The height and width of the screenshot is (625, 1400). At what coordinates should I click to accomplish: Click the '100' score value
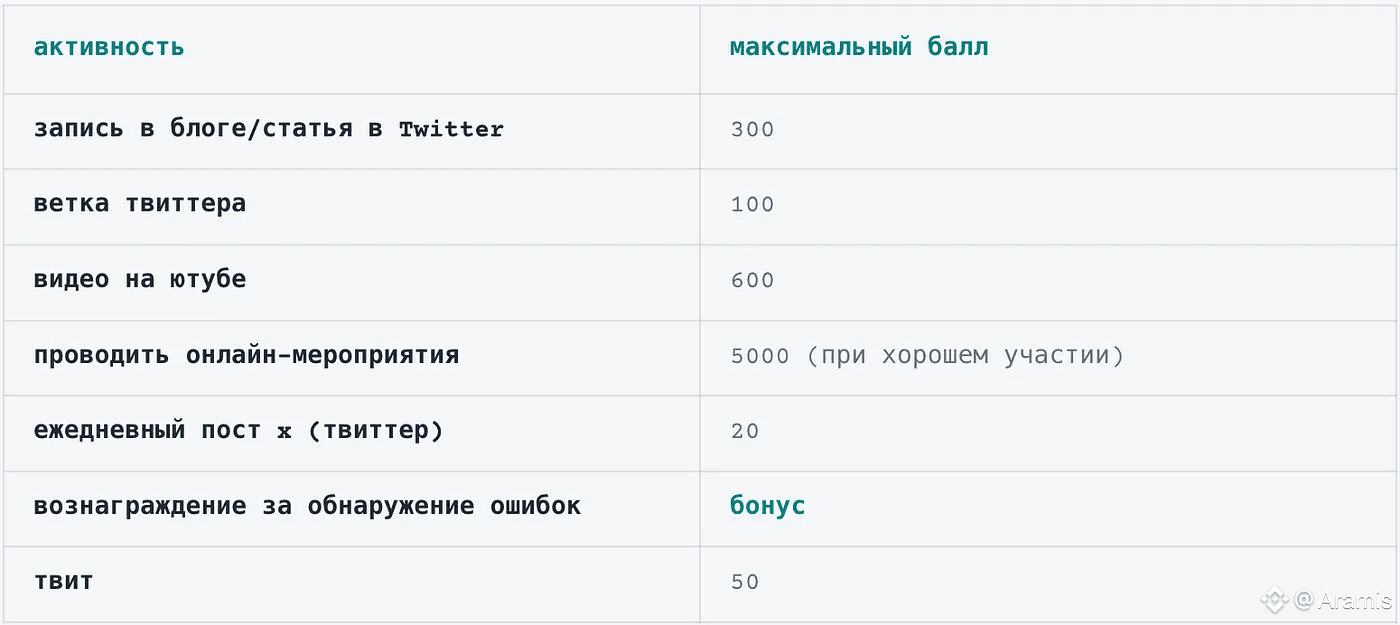coord(752,205)
